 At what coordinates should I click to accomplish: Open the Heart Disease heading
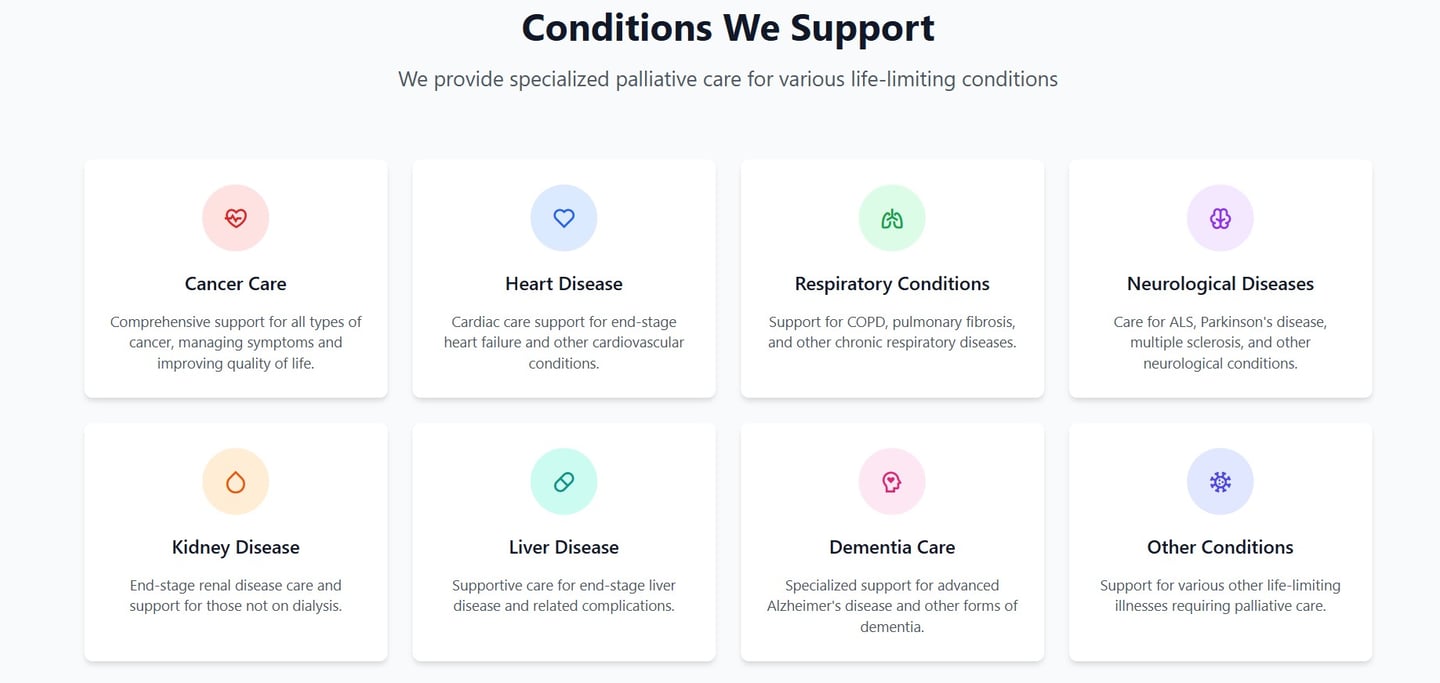(564, 284)
